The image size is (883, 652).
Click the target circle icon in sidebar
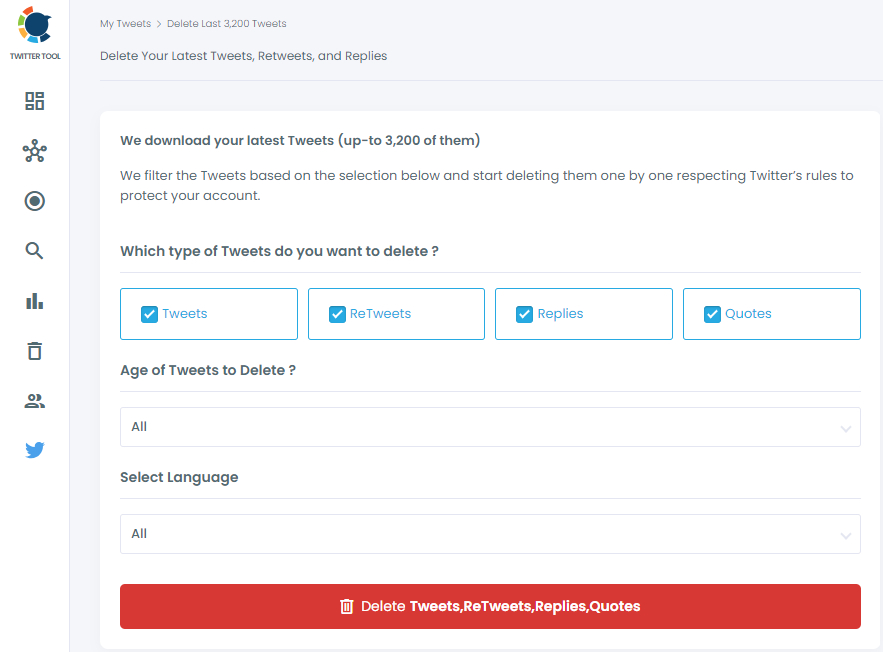(x=34, y=201)
